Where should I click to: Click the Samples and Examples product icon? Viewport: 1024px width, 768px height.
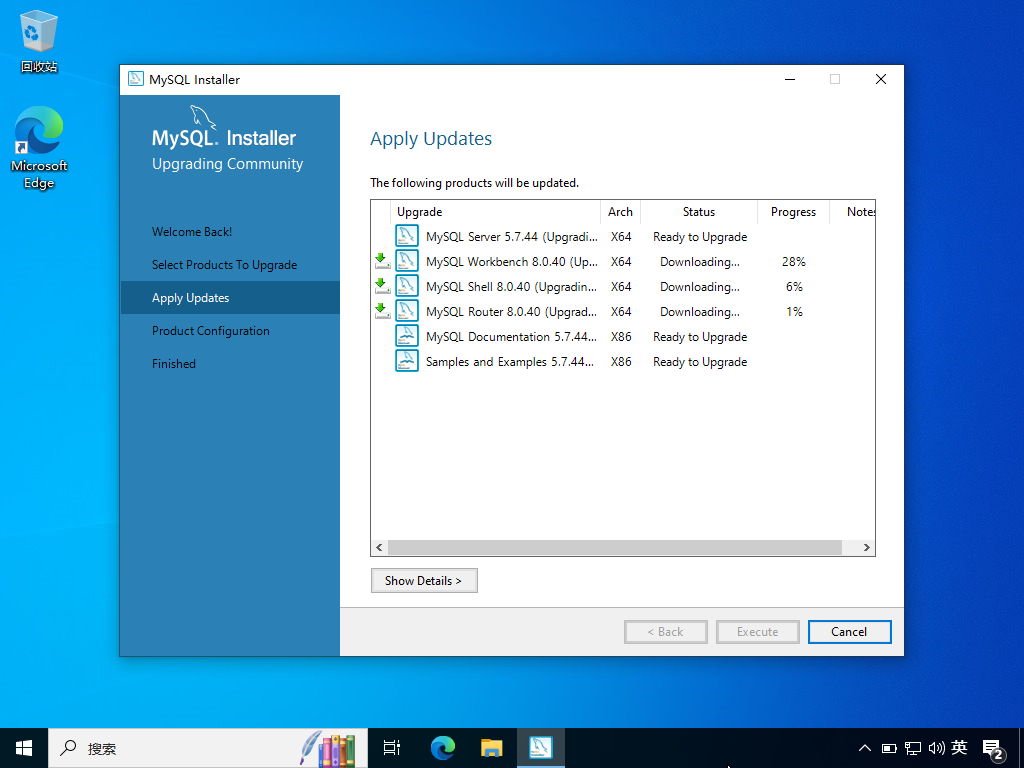click(407, 362)
